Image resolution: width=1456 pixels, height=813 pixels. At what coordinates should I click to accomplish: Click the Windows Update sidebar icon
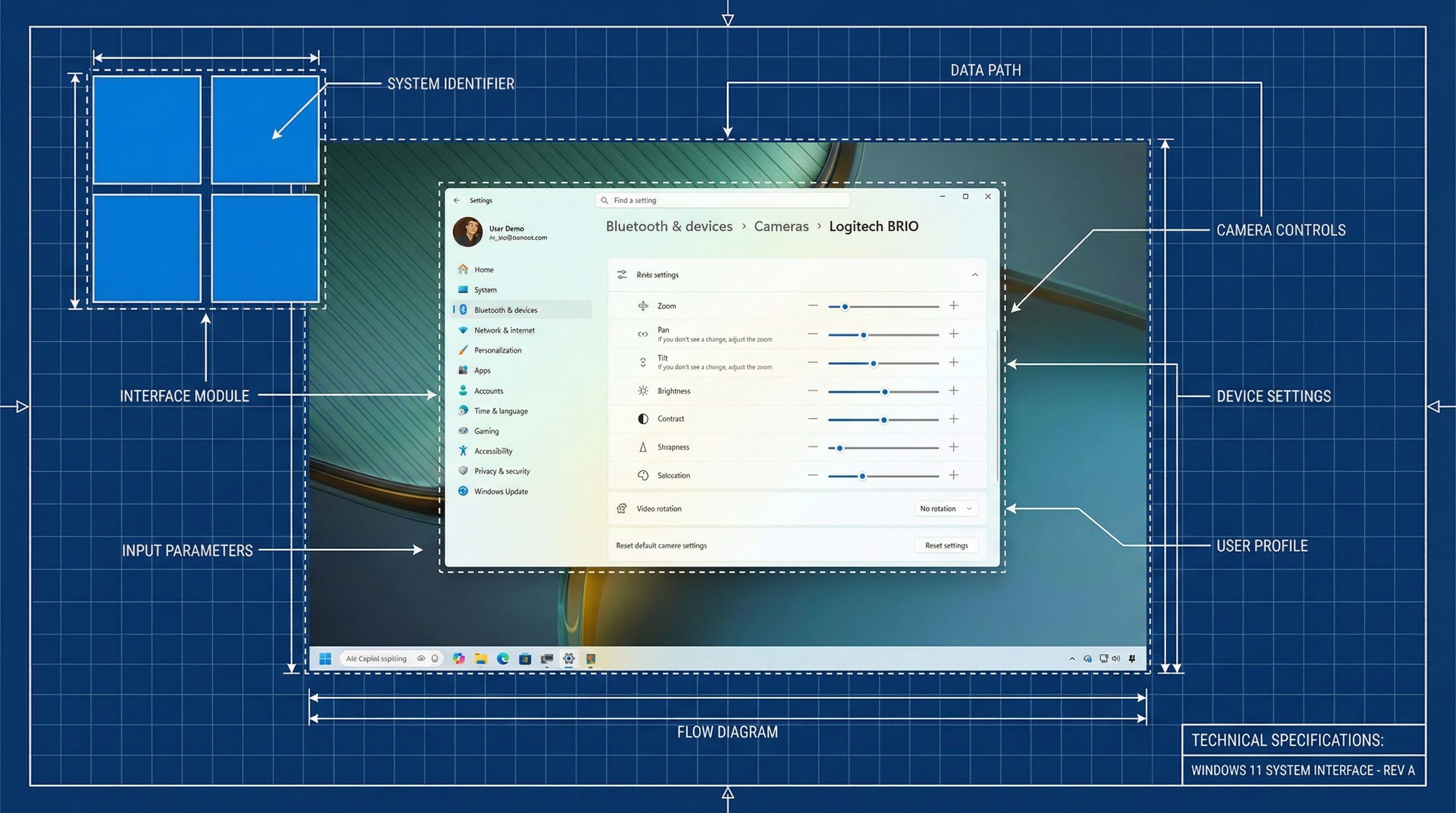[x=463, y=491]
